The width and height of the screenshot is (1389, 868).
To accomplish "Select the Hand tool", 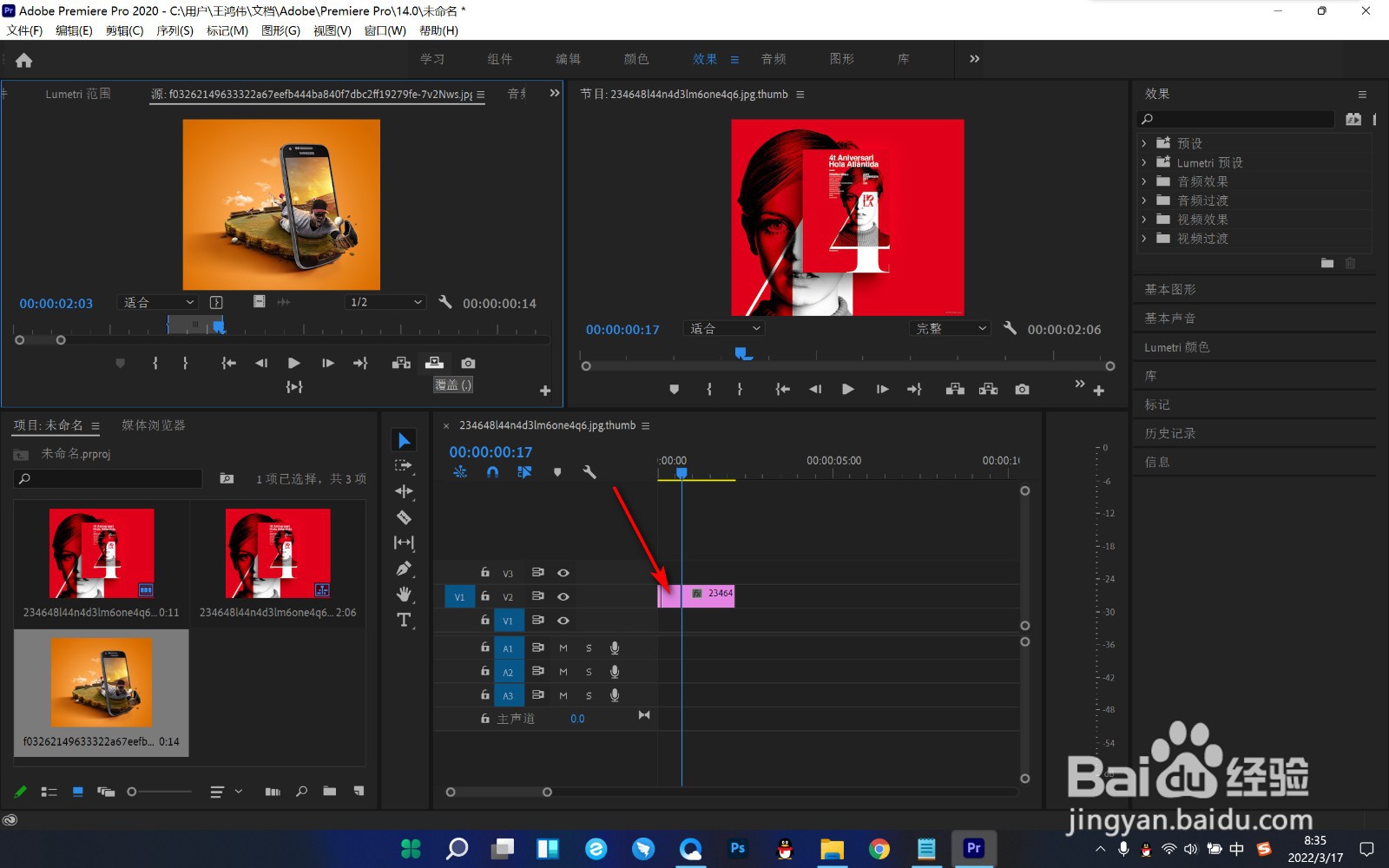I will pyautogui.click(x=404, y=595).
